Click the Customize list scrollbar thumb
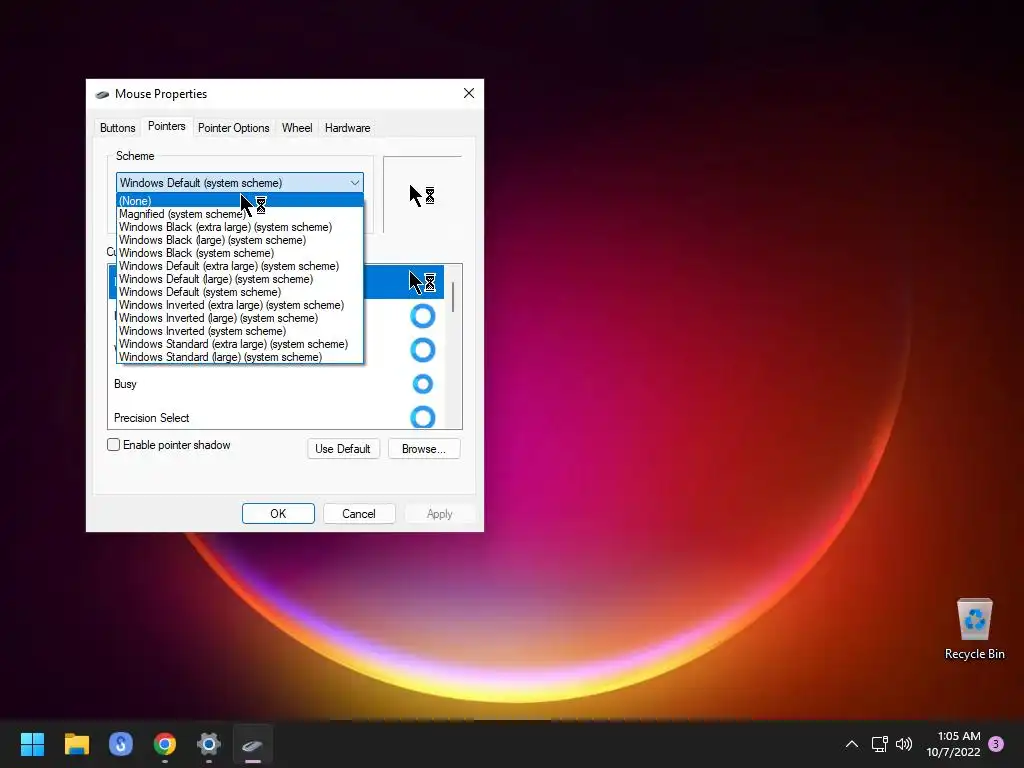 [453, 297]
